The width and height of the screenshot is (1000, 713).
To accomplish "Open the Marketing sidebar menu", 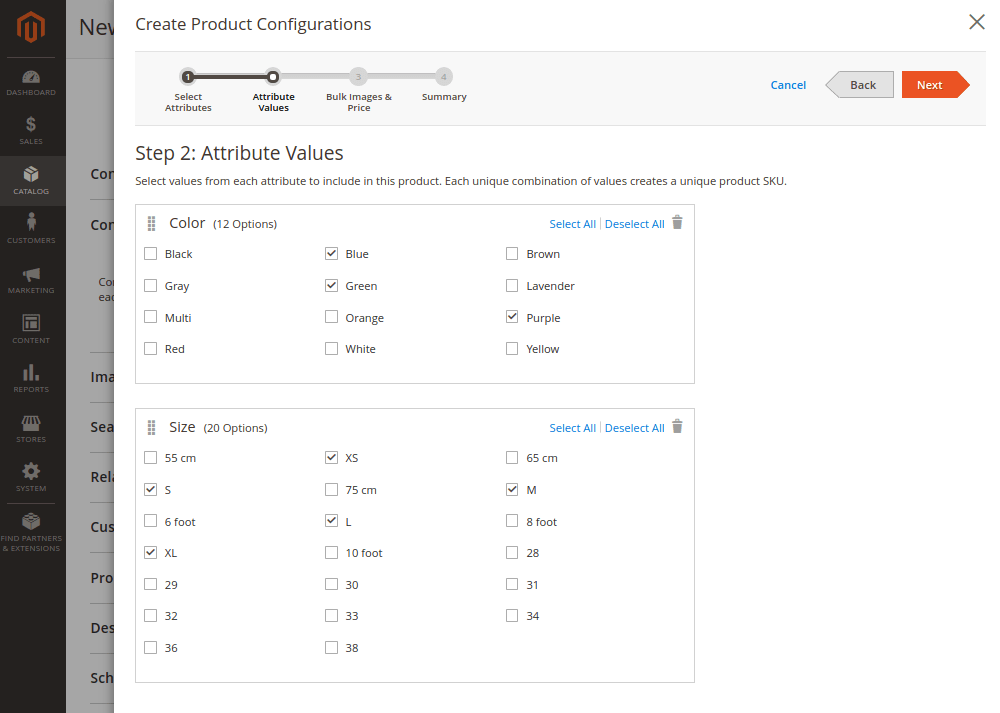I will (x=31, y=280).
